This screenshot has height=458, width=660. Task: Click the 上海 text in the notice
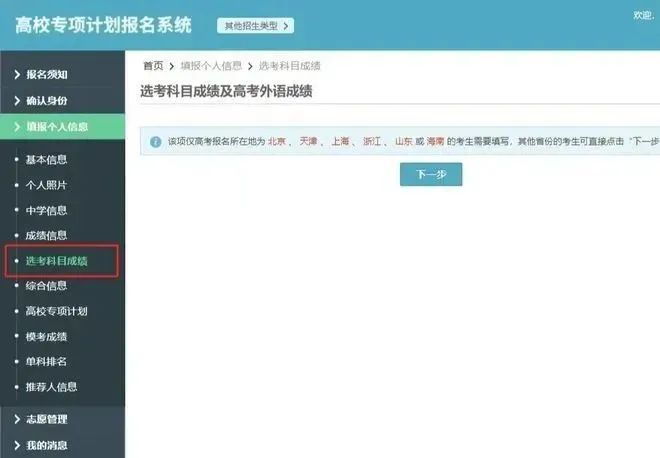point(341,141)
